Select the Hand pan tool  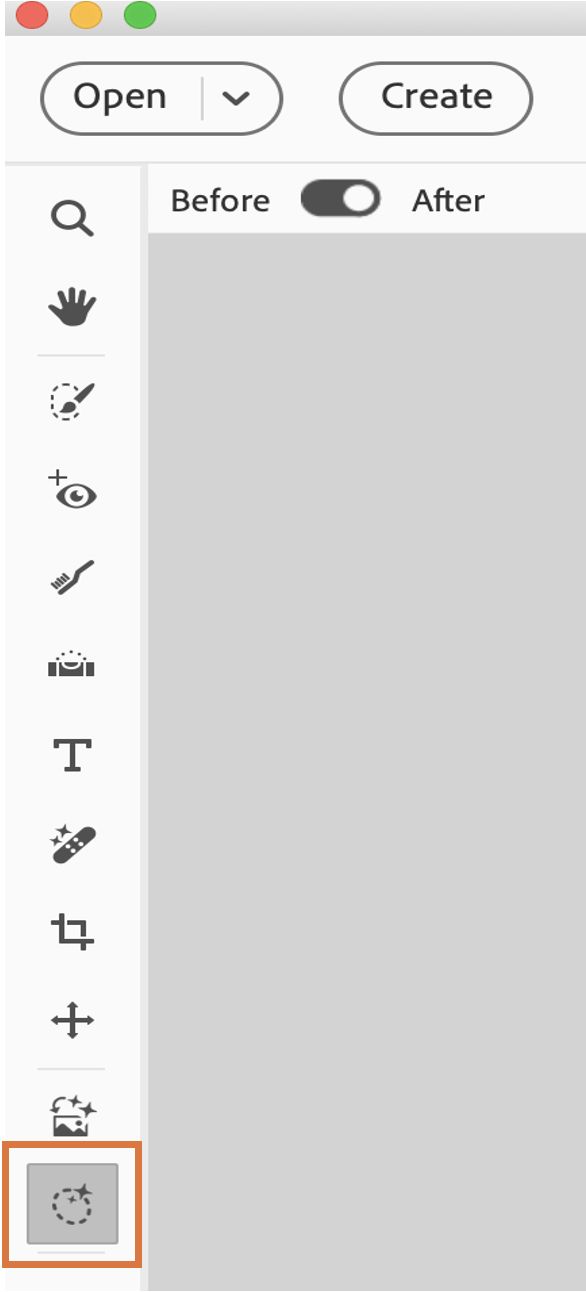(72, 306)
